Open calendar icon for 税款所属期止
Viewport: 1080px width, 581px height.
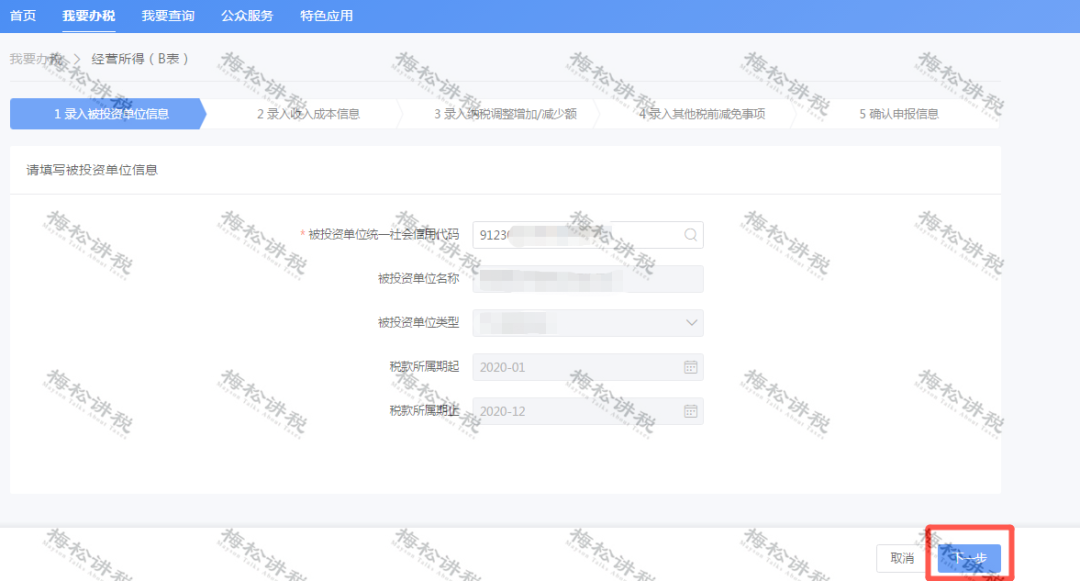coord(689,411)
